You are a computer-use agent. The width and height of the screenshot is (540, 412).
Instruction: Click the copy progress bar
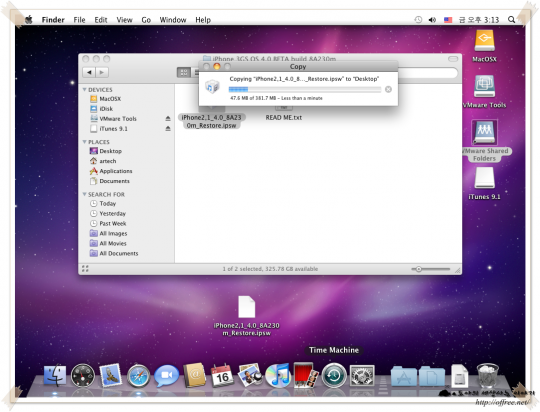[x=305, y=89]
